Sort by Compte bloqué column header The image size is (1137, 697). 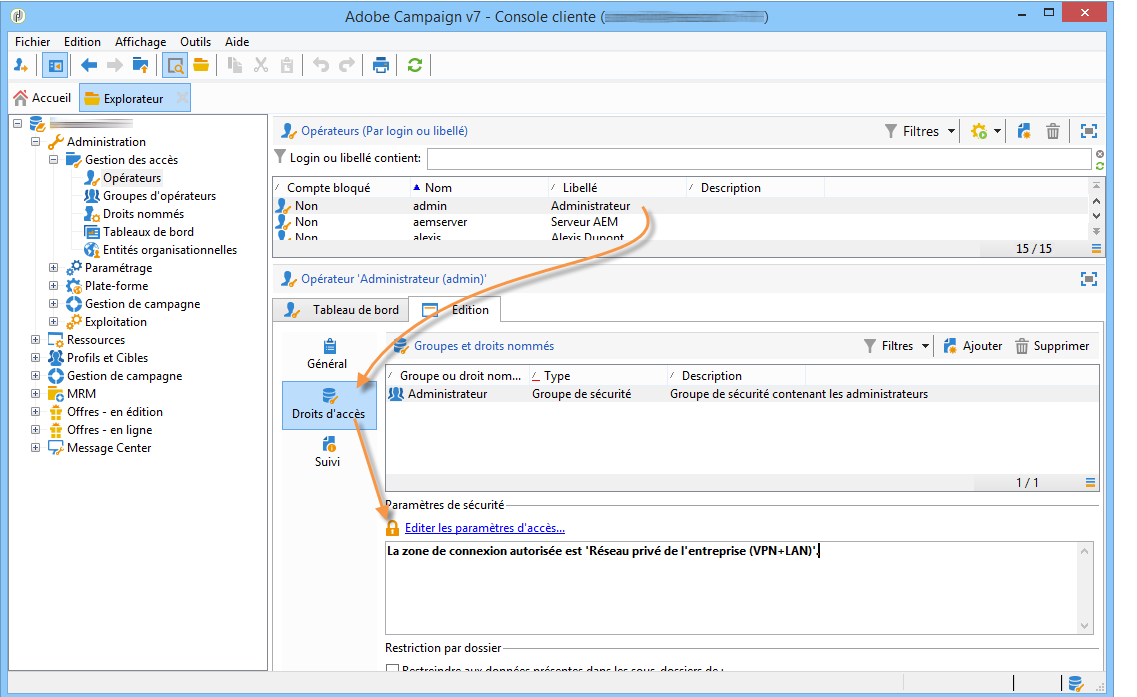(342, 188)
